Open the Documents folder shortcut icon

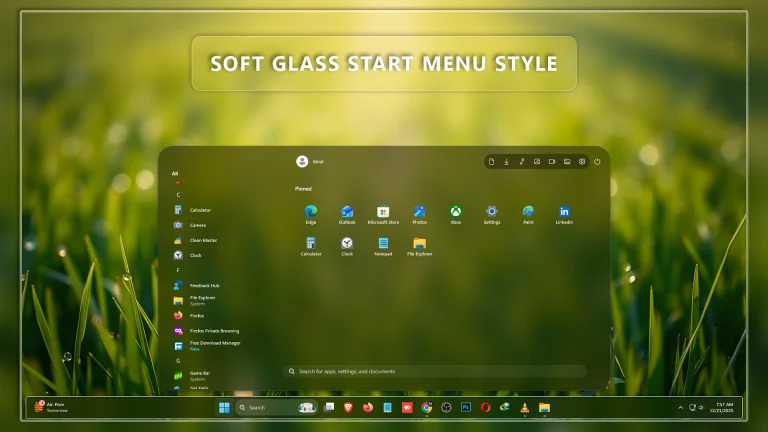[491, 162]
